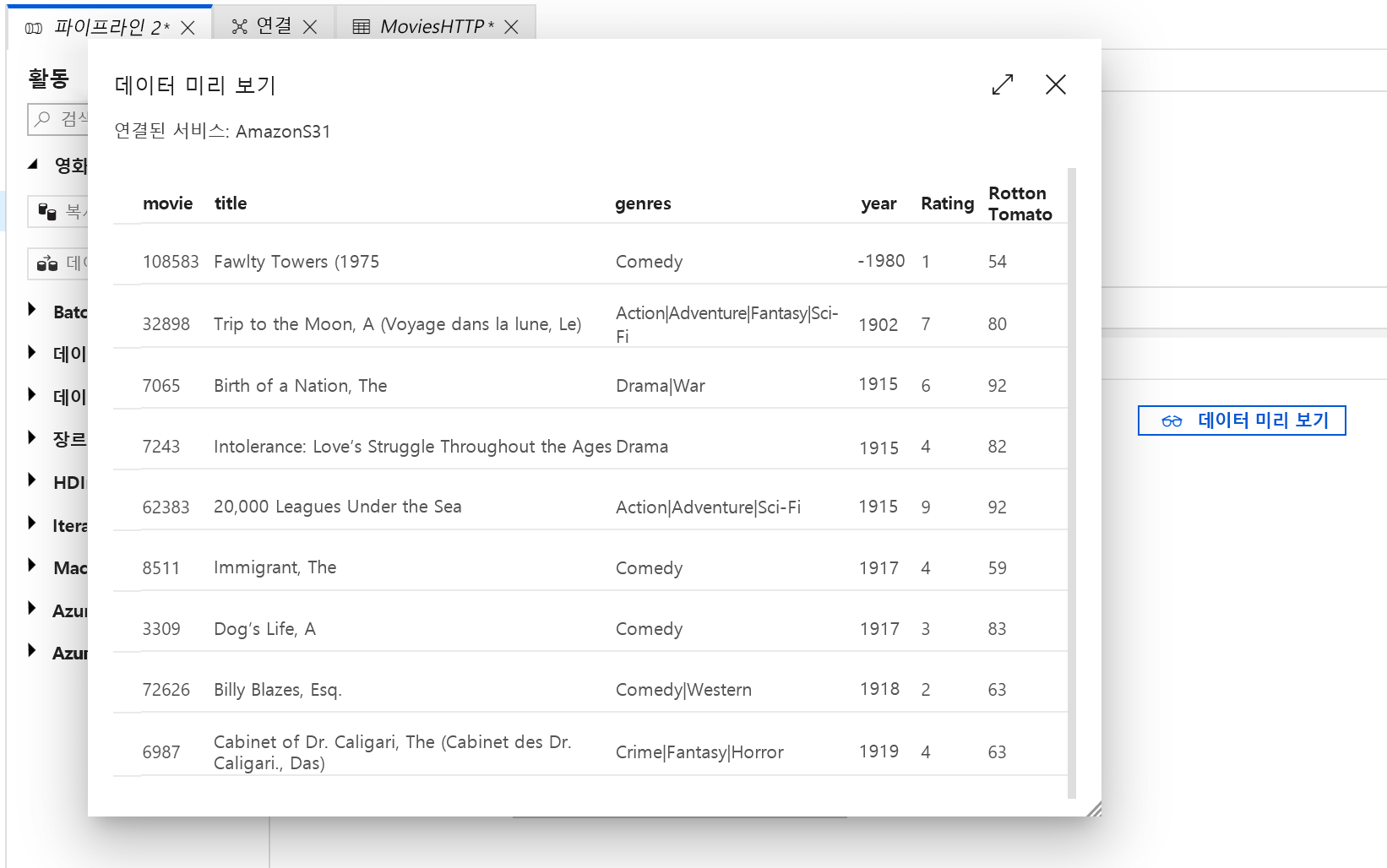Switch to the MoviesHTTP tab

click(436, 26)
